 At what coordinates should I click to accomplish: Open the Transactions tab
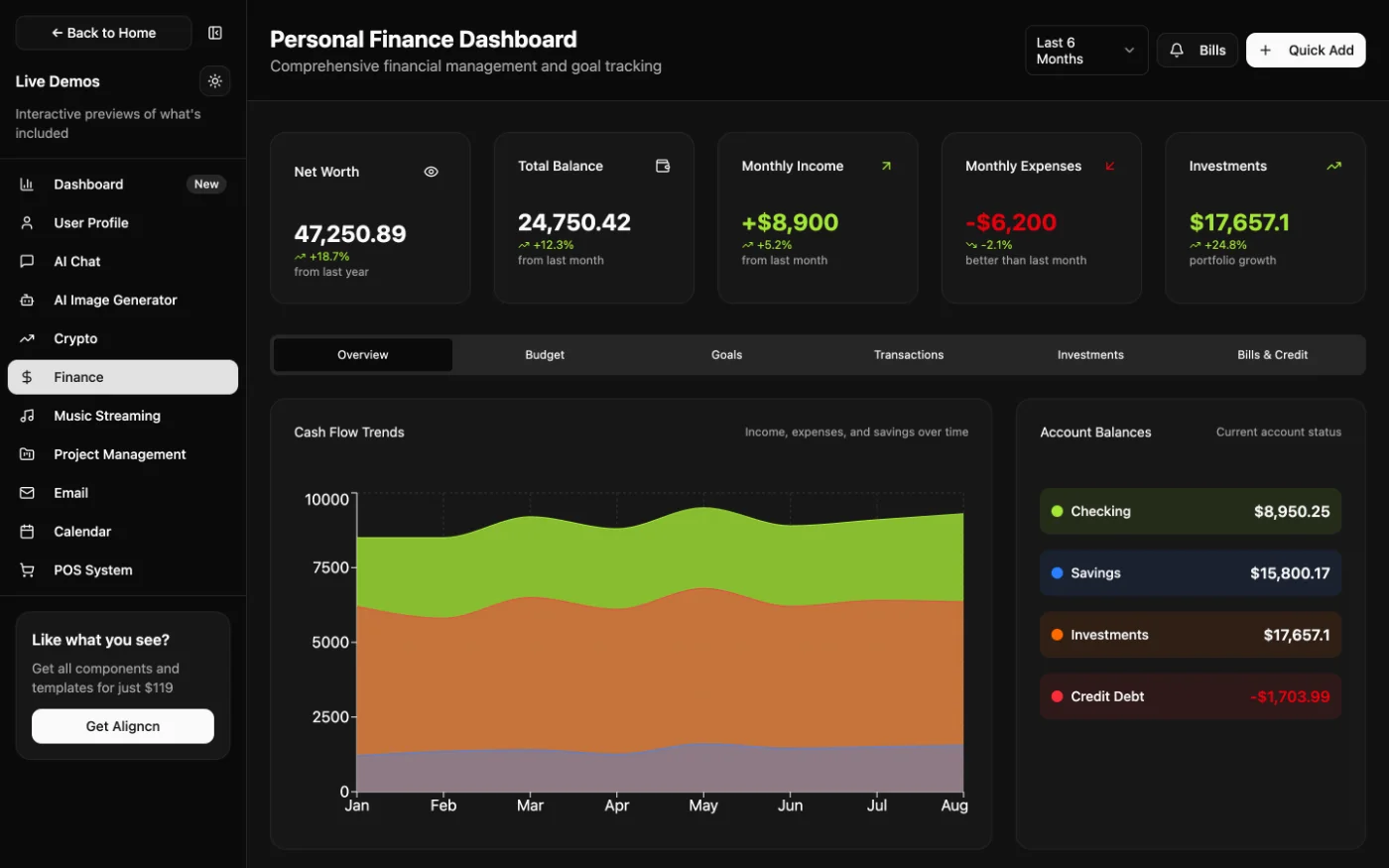(x=909, y=355)
